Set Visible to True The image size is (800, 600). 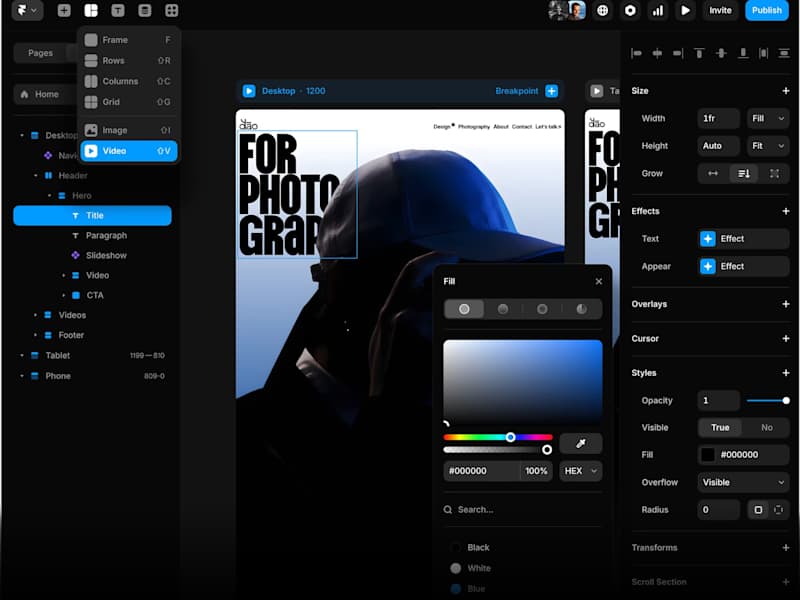(720, 428)
